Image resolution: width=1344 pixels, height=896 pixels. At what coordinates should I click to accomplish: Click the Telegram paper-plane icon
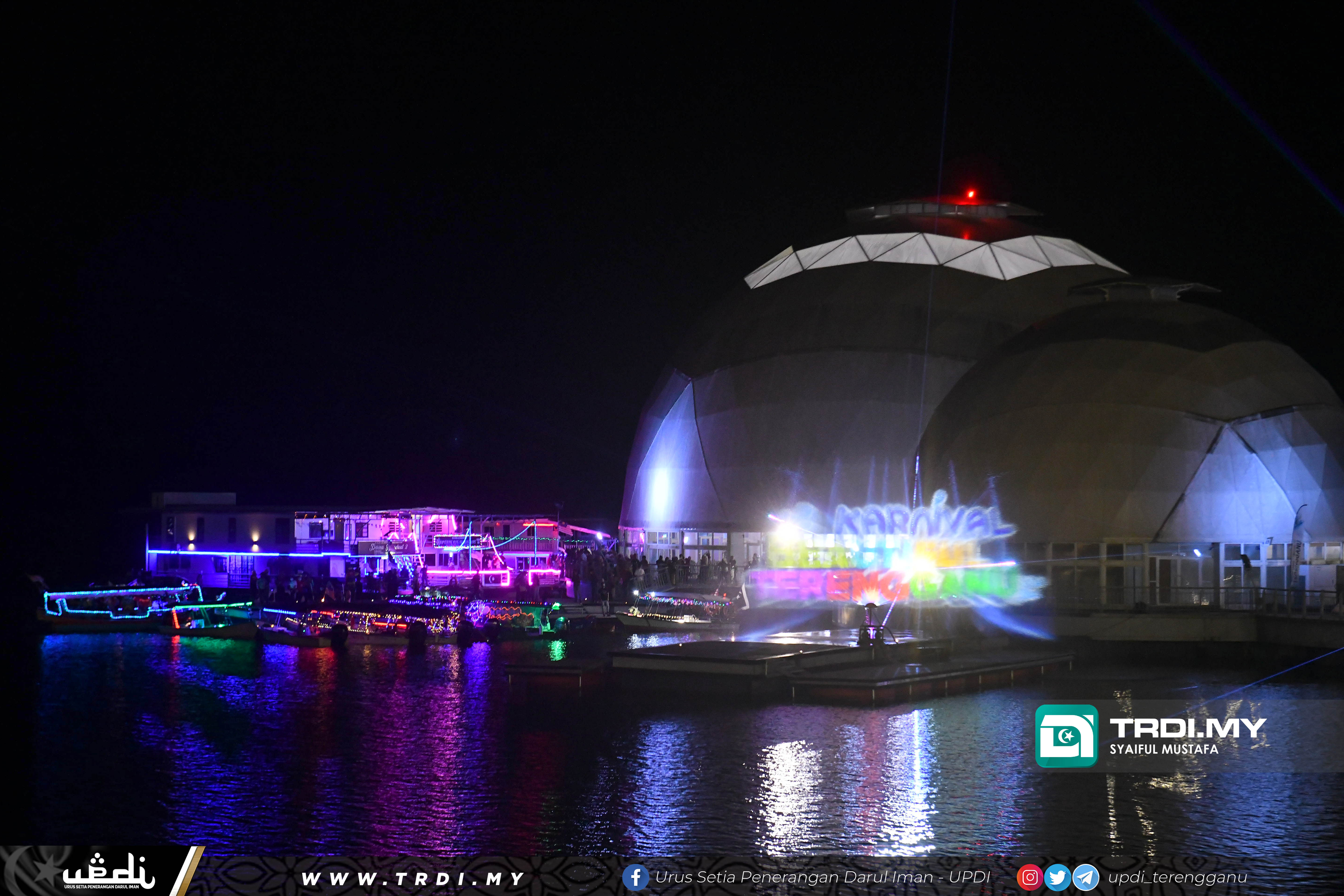(1085, 877)
